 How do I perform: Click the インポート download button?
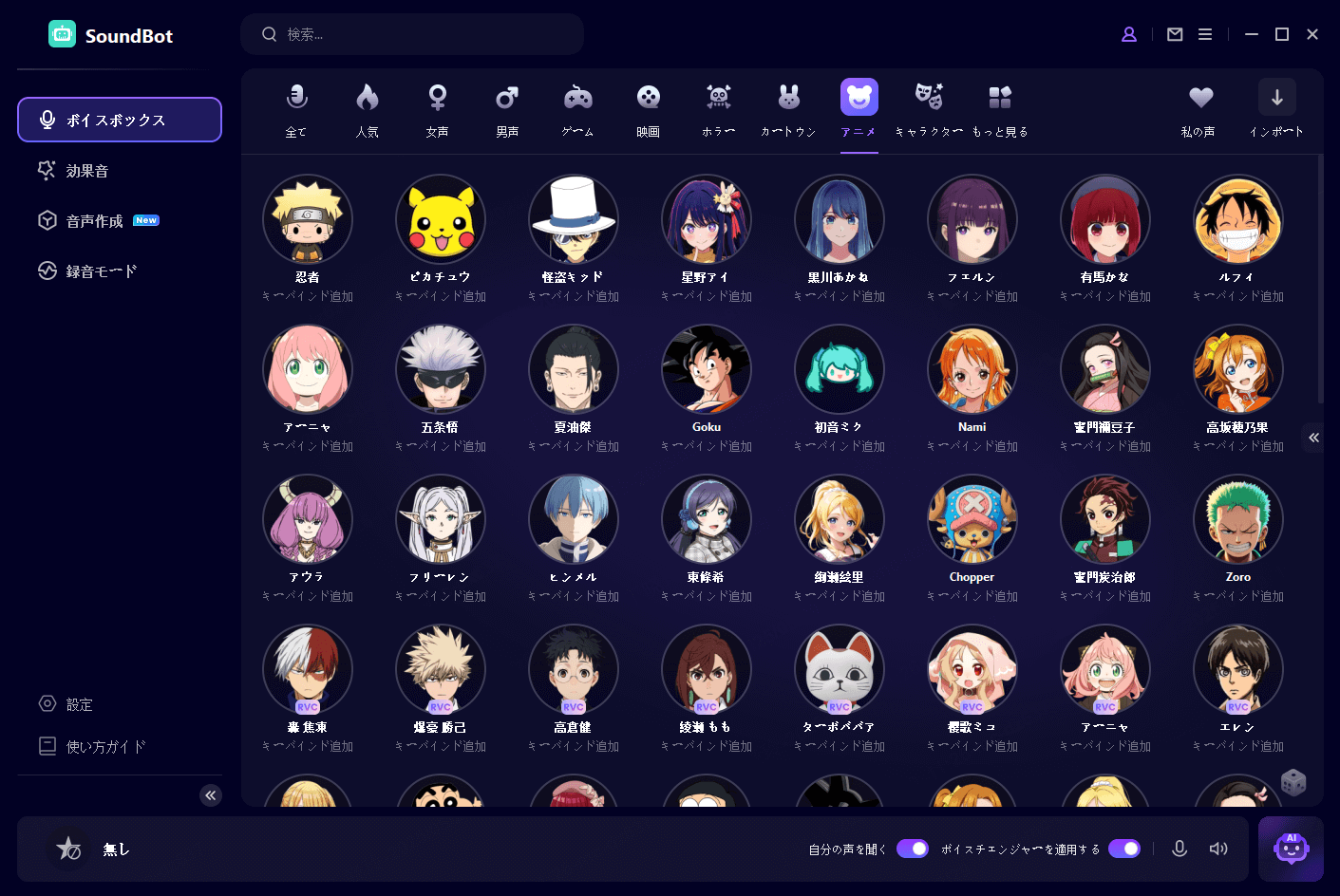(1277, 97)
